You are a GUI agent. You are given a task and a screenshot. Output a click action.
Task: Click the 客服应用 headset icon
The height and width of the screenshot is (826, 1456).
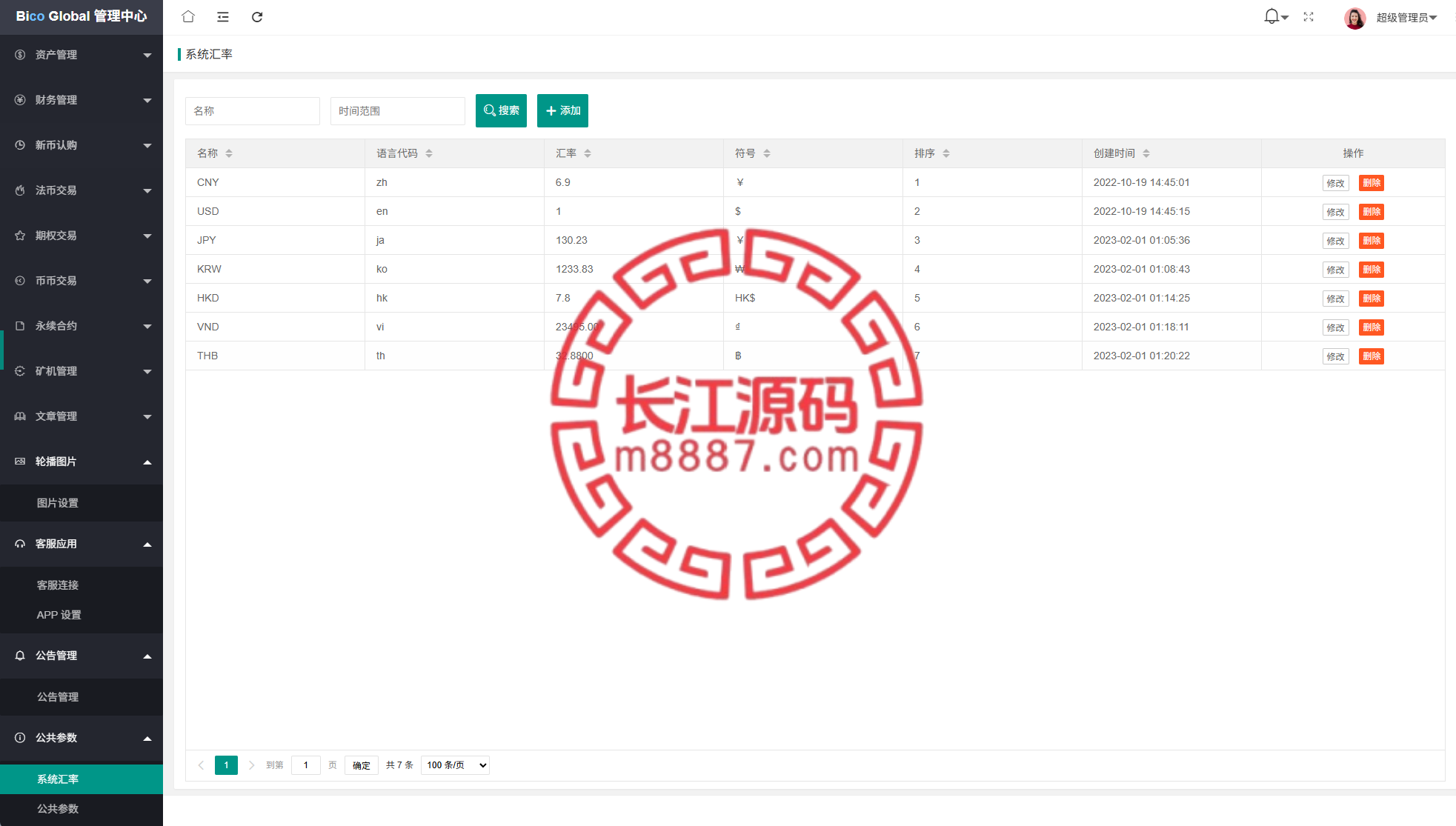pyautogui.click(x=20, y=544)
